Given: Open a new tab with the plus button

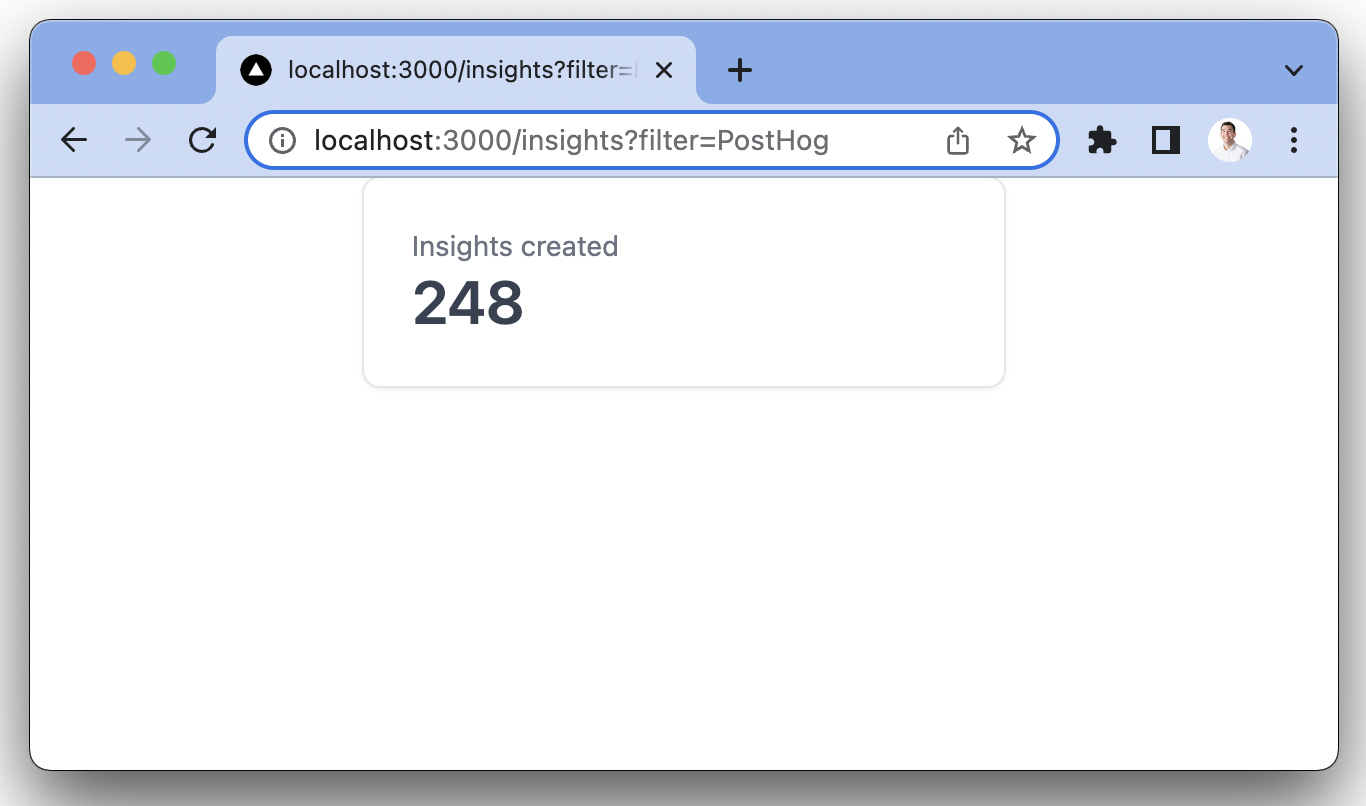Looking at the screenshot, I should (x=739, y=70).
